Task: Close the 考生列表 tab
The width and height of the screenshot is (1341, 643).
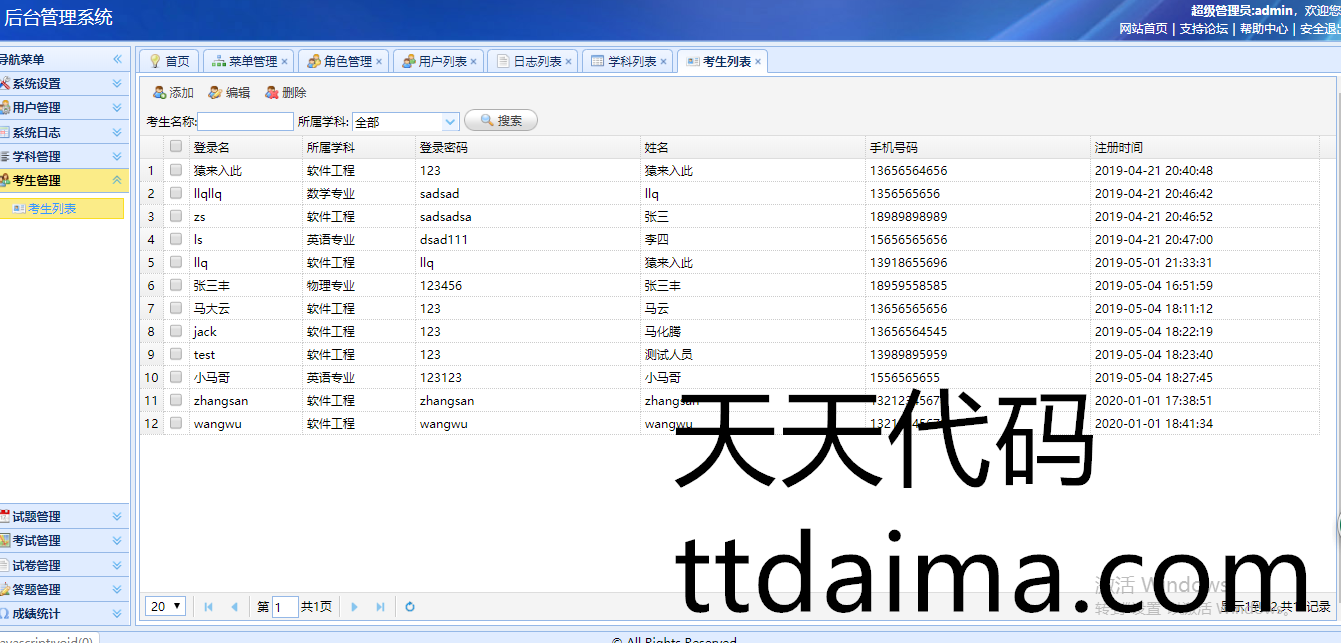Action: click(758, 62)
